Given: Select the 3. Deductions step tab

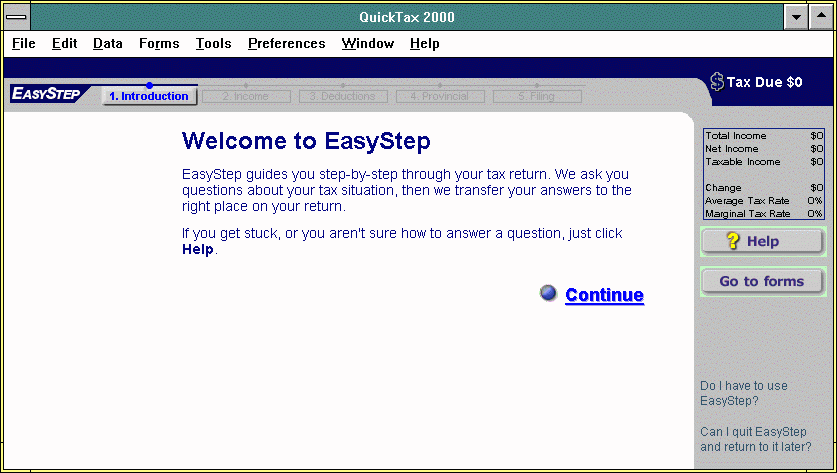Looking at the screenshot, I should tap(343, 96).
